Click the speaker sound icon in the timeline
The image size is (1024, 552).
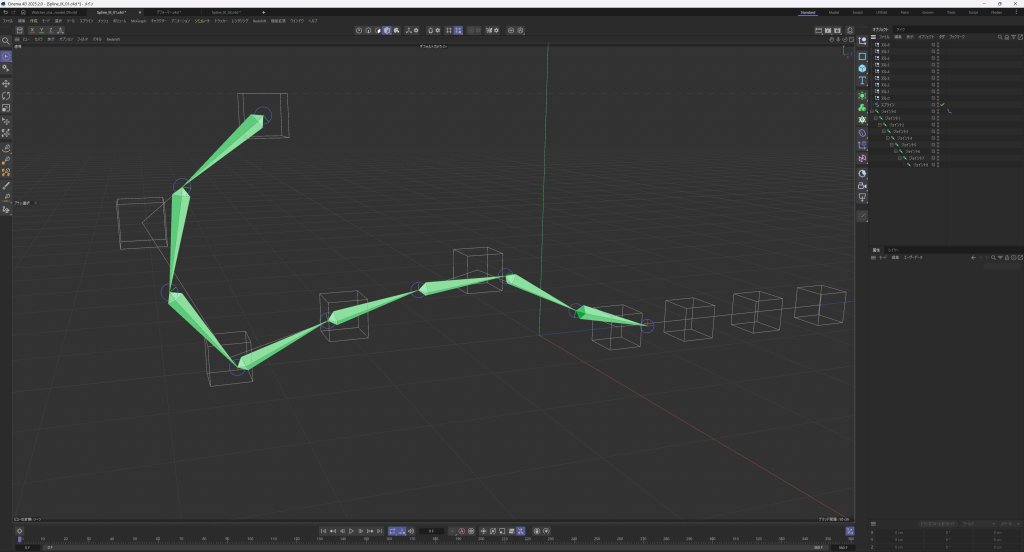(411, 531)
